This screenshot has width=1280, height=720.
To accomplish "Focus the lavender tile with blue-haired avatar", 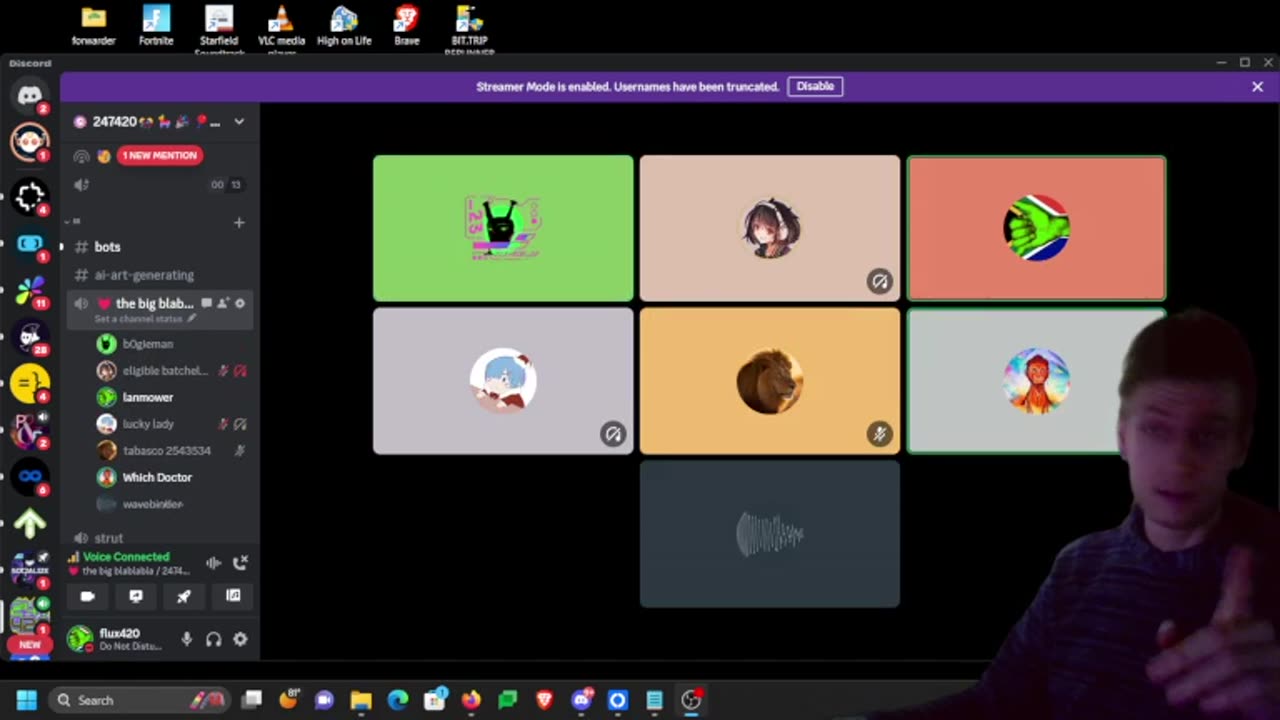I will click(503, 381).
